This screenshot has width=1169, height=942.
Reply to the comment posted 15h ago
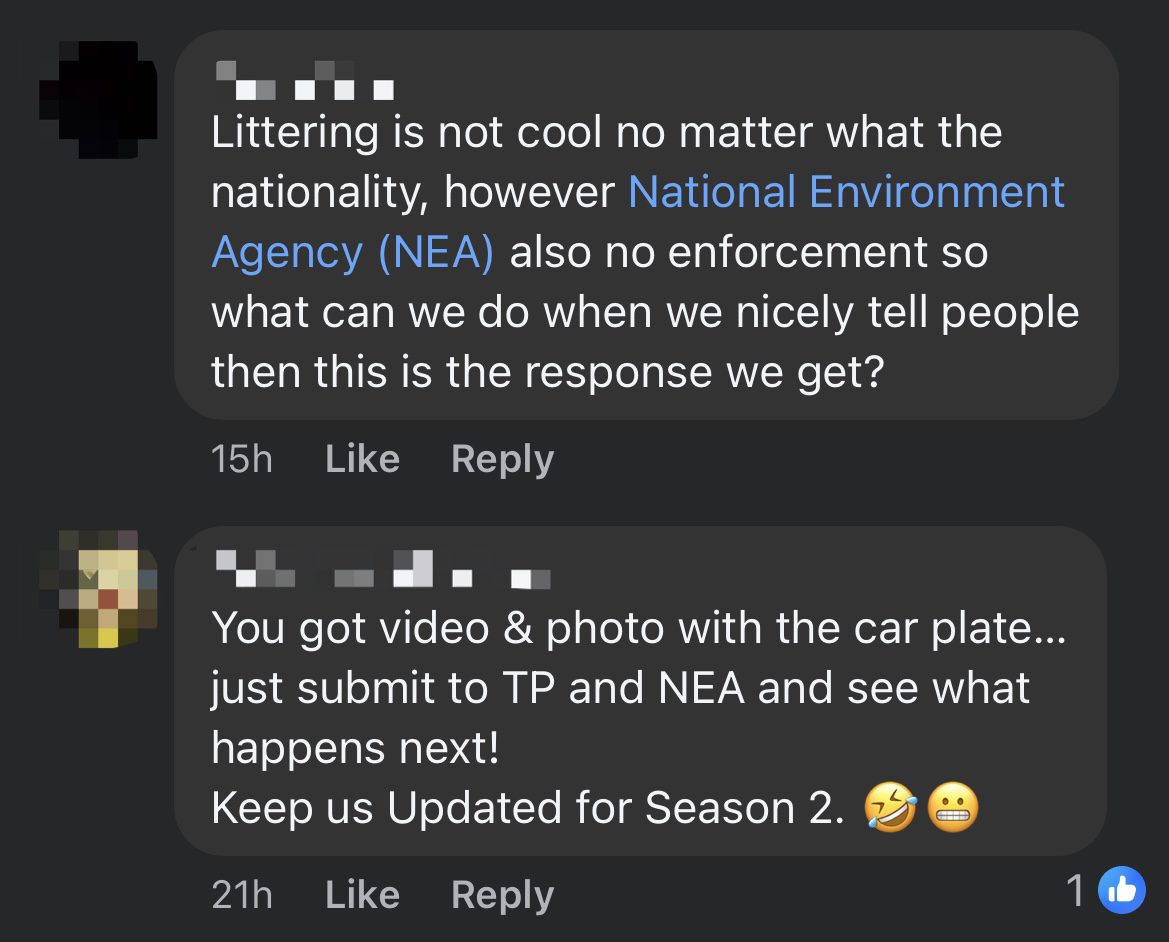[x=502, y=459]
